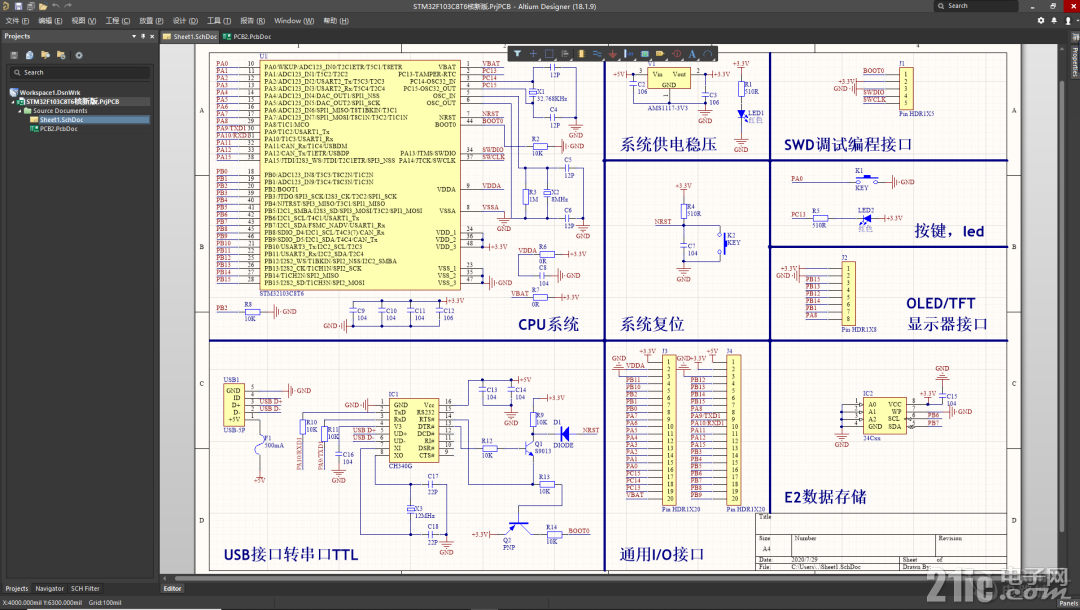Click the user account icon

point(1068,21)
